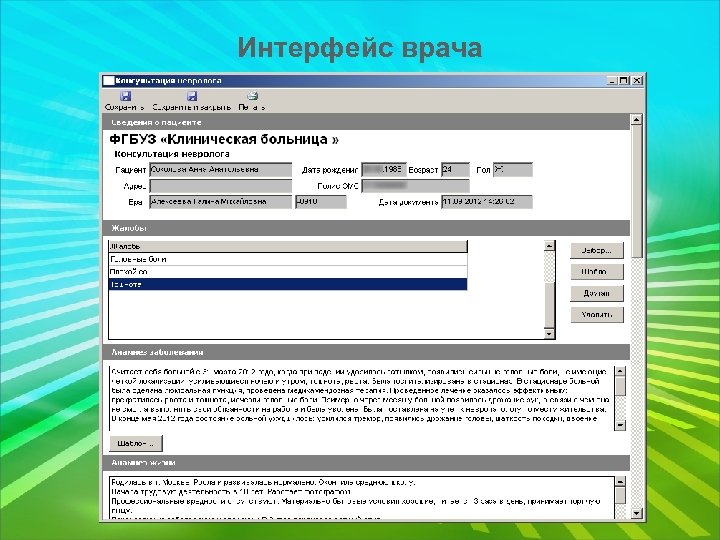Viewport: 720px width, 540px height.
Task: Click the Анамнез заболевания scroll up arrow
Action: coord(620,371)
